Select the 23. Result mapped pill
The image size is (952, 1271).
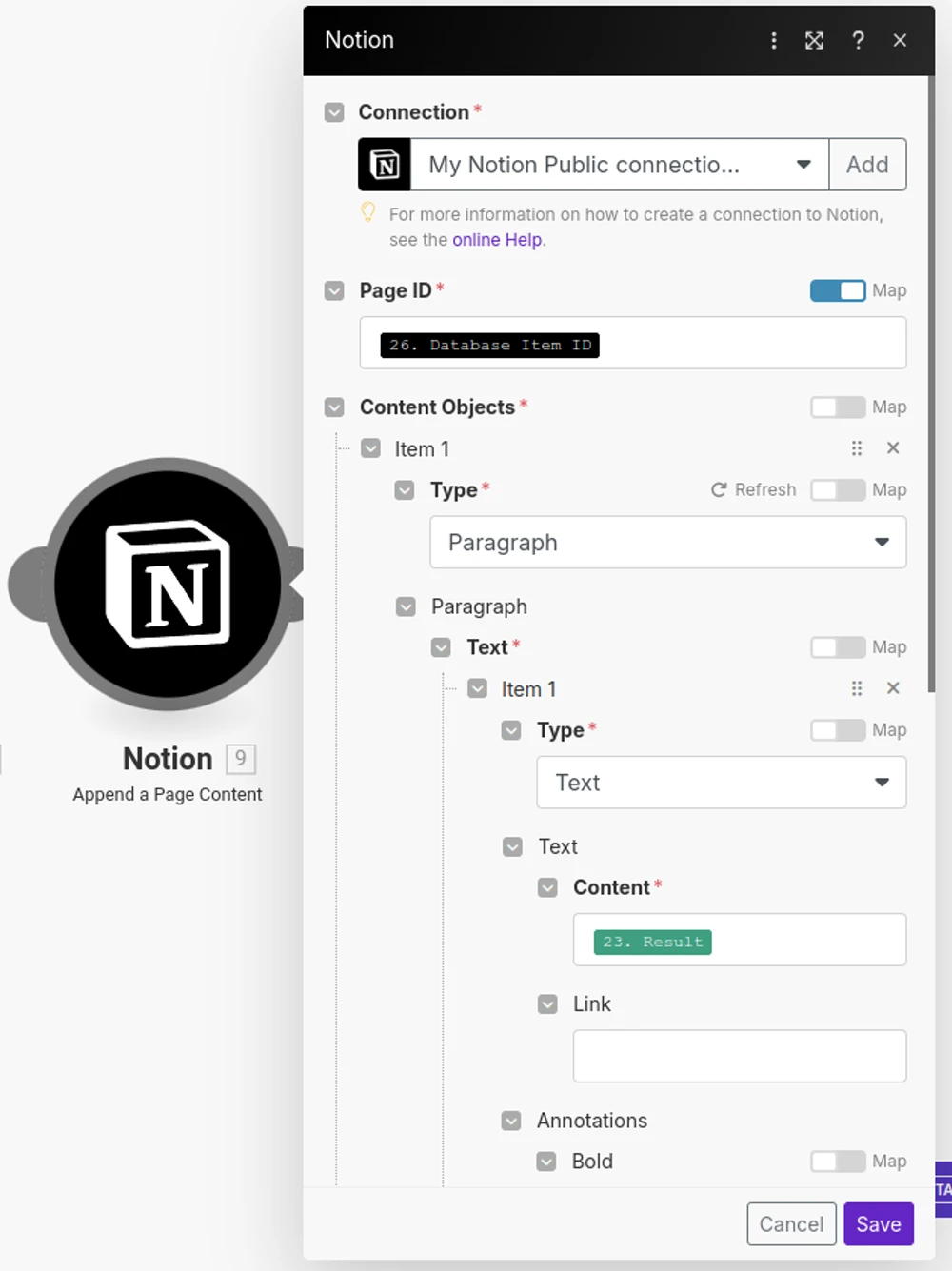click(653, 942)
